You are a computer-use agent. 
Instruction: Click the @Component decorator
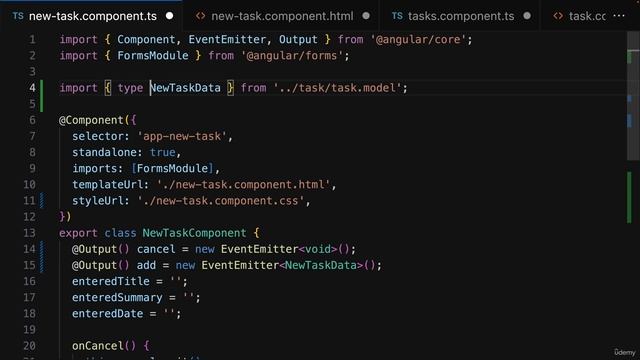click(x=91, y=120)
